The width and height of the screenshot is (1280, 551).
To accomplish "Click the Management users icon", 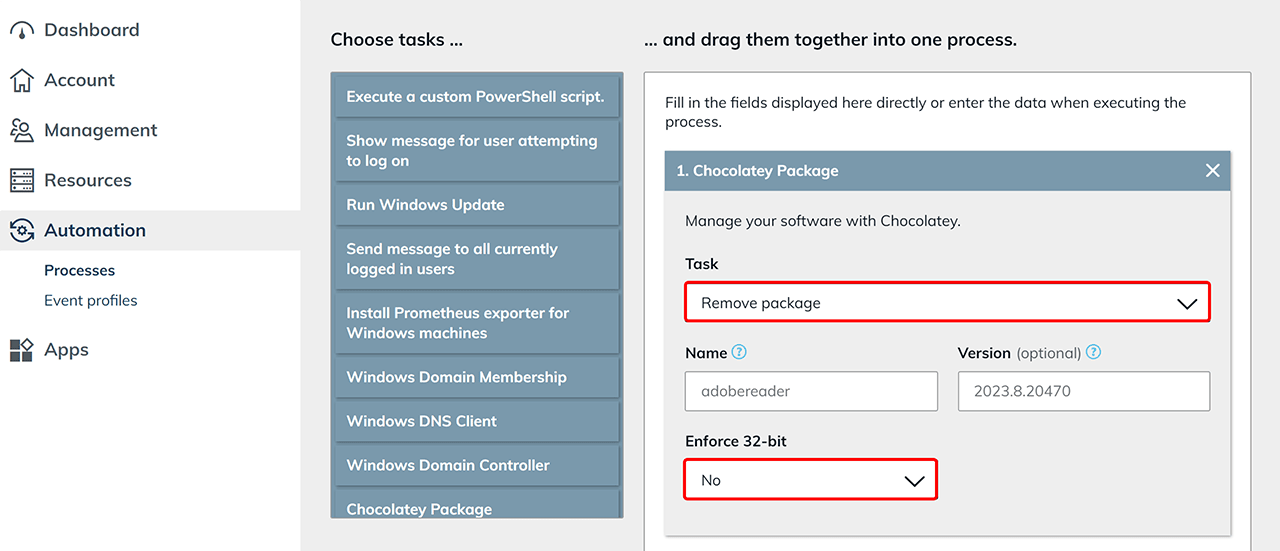I will 22,131.
